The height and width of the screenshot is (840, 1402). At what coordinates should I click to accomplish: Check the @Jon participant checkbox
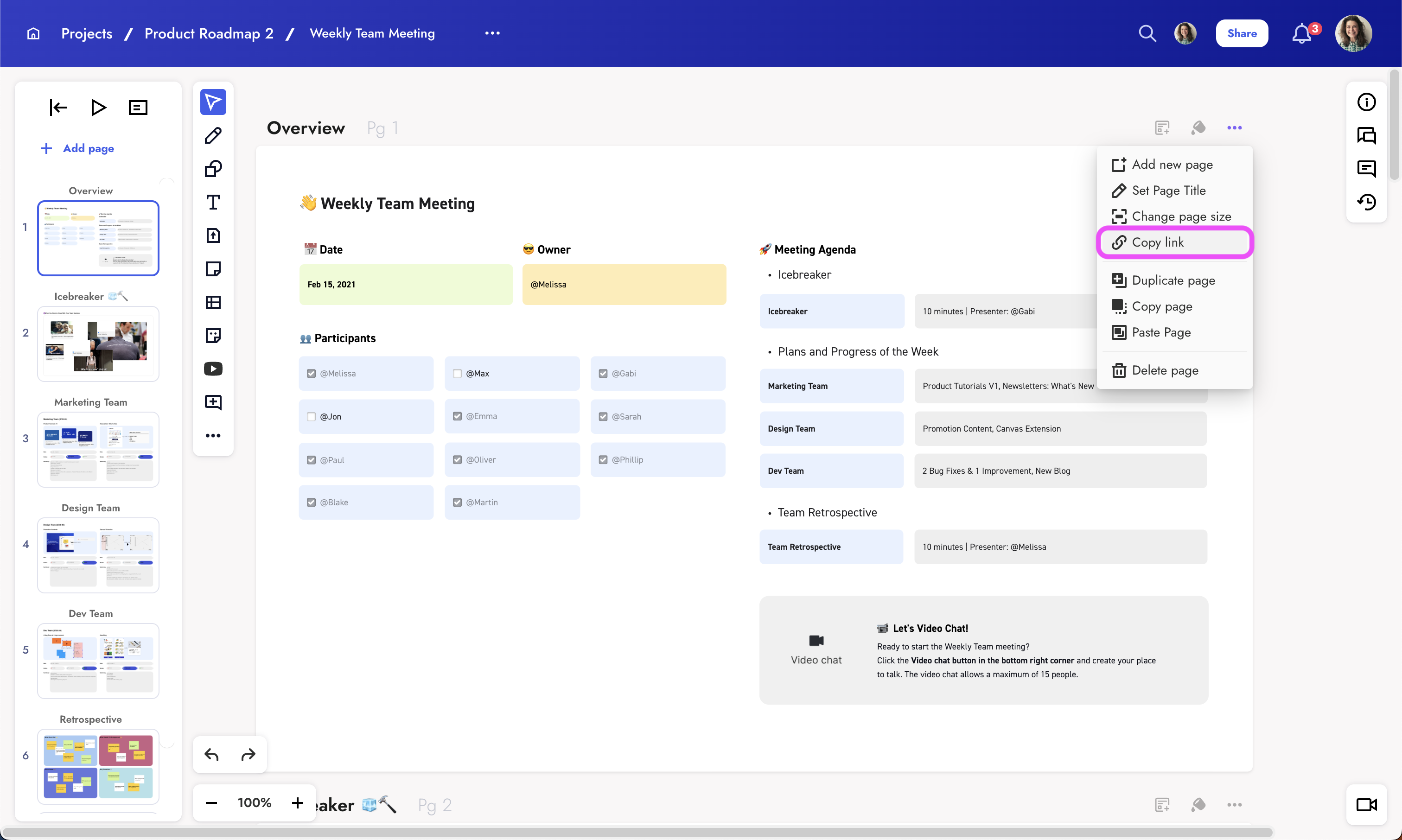pyautogui.click(x=311, y=417)
